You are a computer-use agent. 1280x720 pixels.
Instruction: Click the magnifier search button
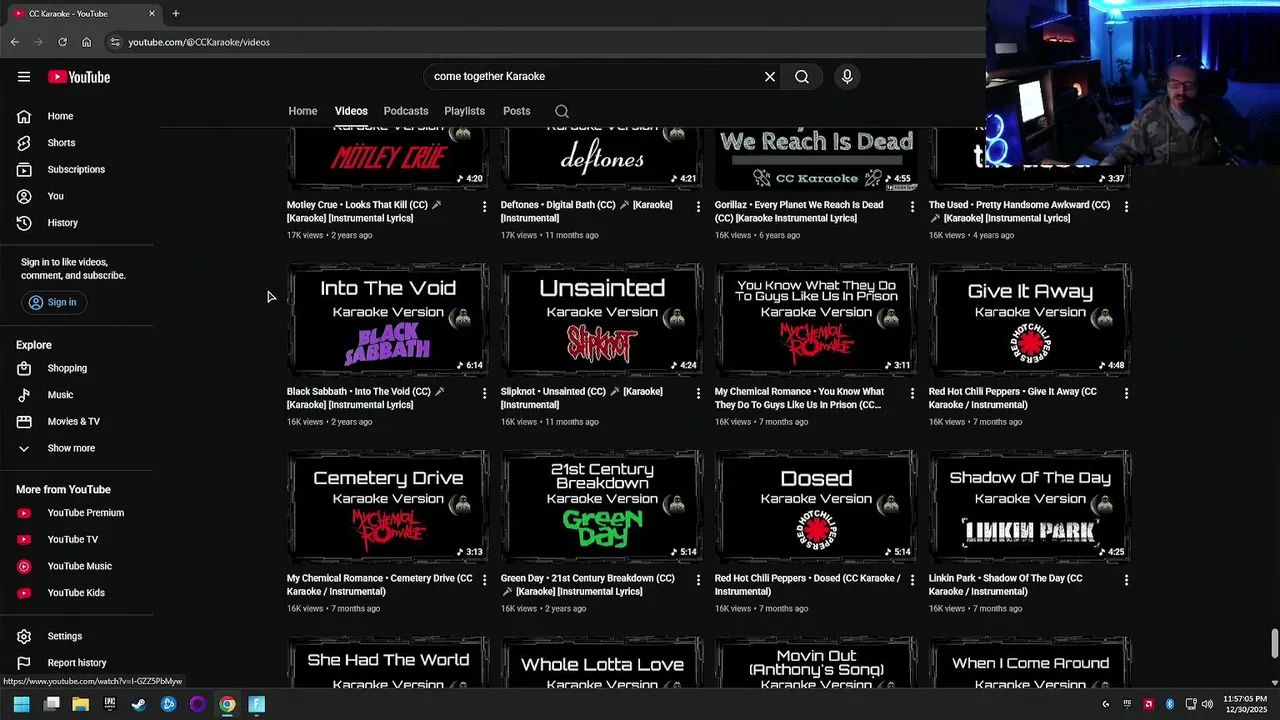click(x=802, y=77)
